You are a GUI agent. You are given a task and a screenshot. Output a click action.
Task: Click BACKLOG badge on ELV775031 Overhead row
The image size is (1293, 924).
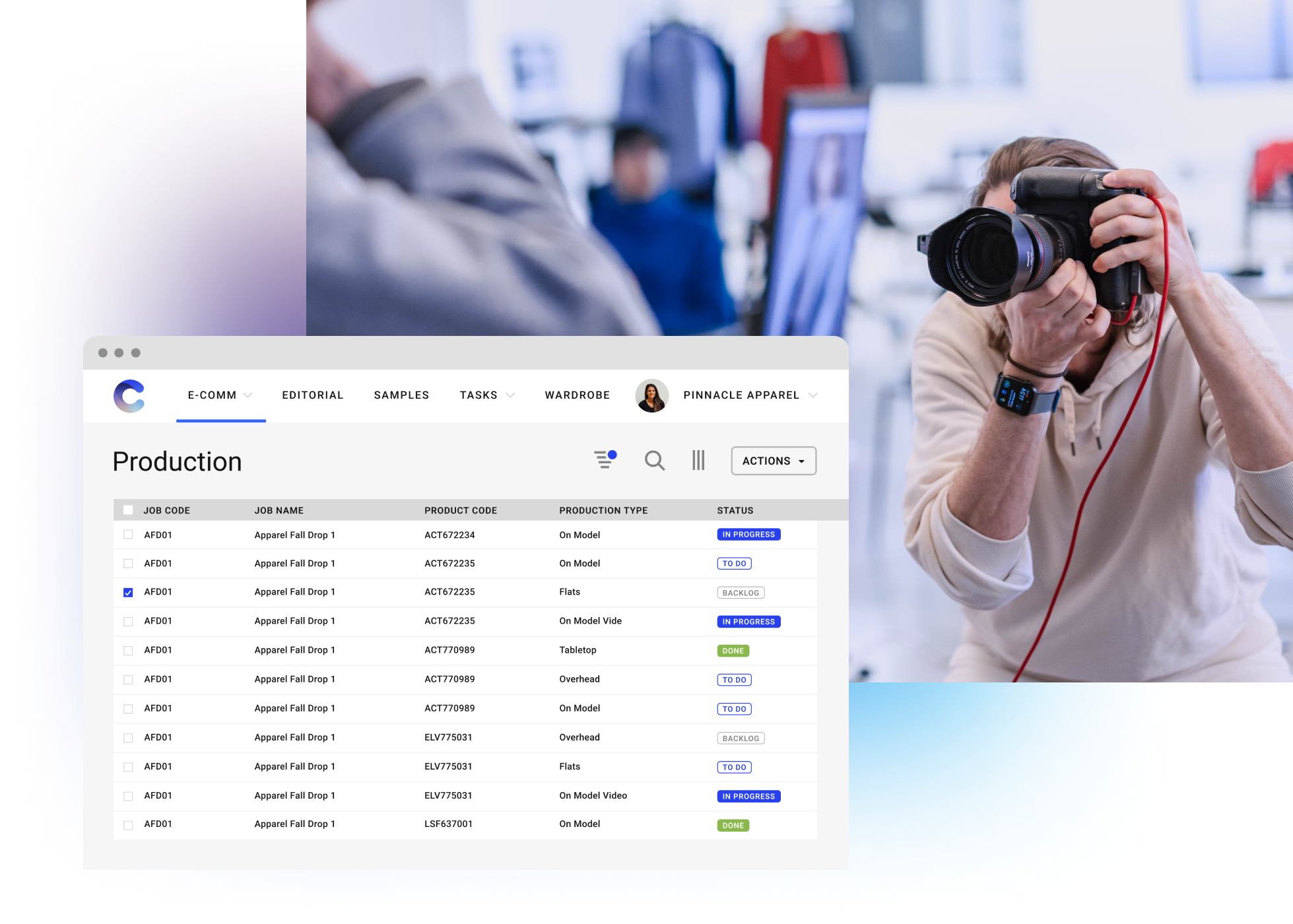(741, 738)
